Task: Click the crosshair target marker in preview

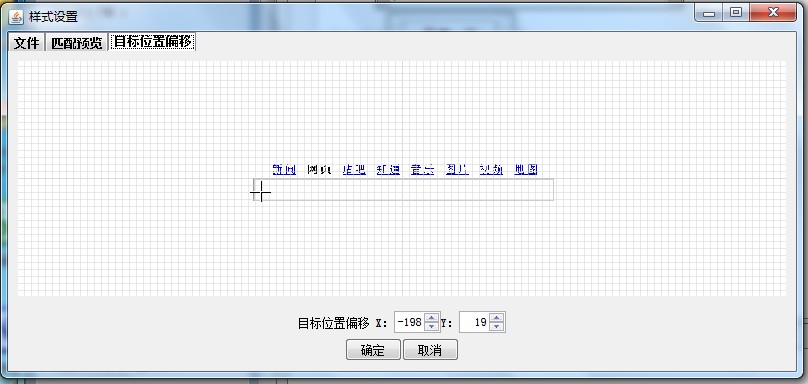Action: pyautogui.click(x=261, y=192)
